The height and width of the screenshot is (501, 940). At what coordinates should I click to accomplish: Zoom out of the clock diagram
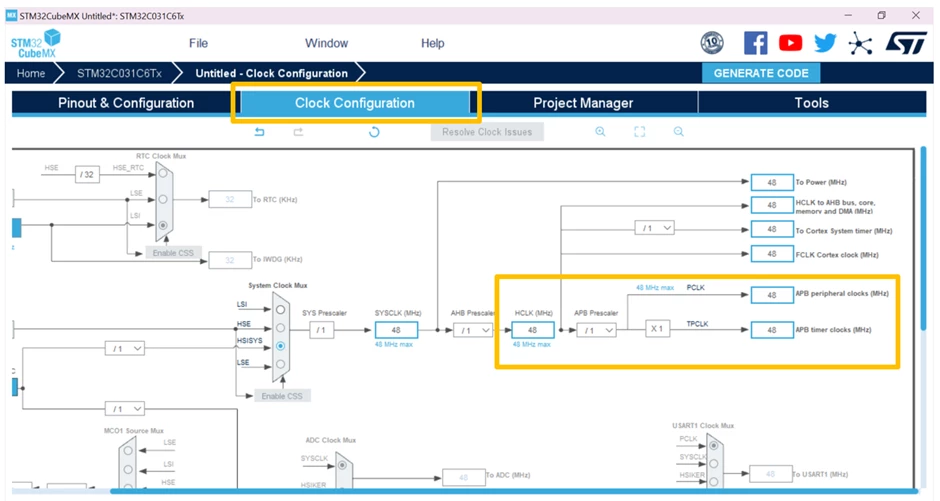679,132
